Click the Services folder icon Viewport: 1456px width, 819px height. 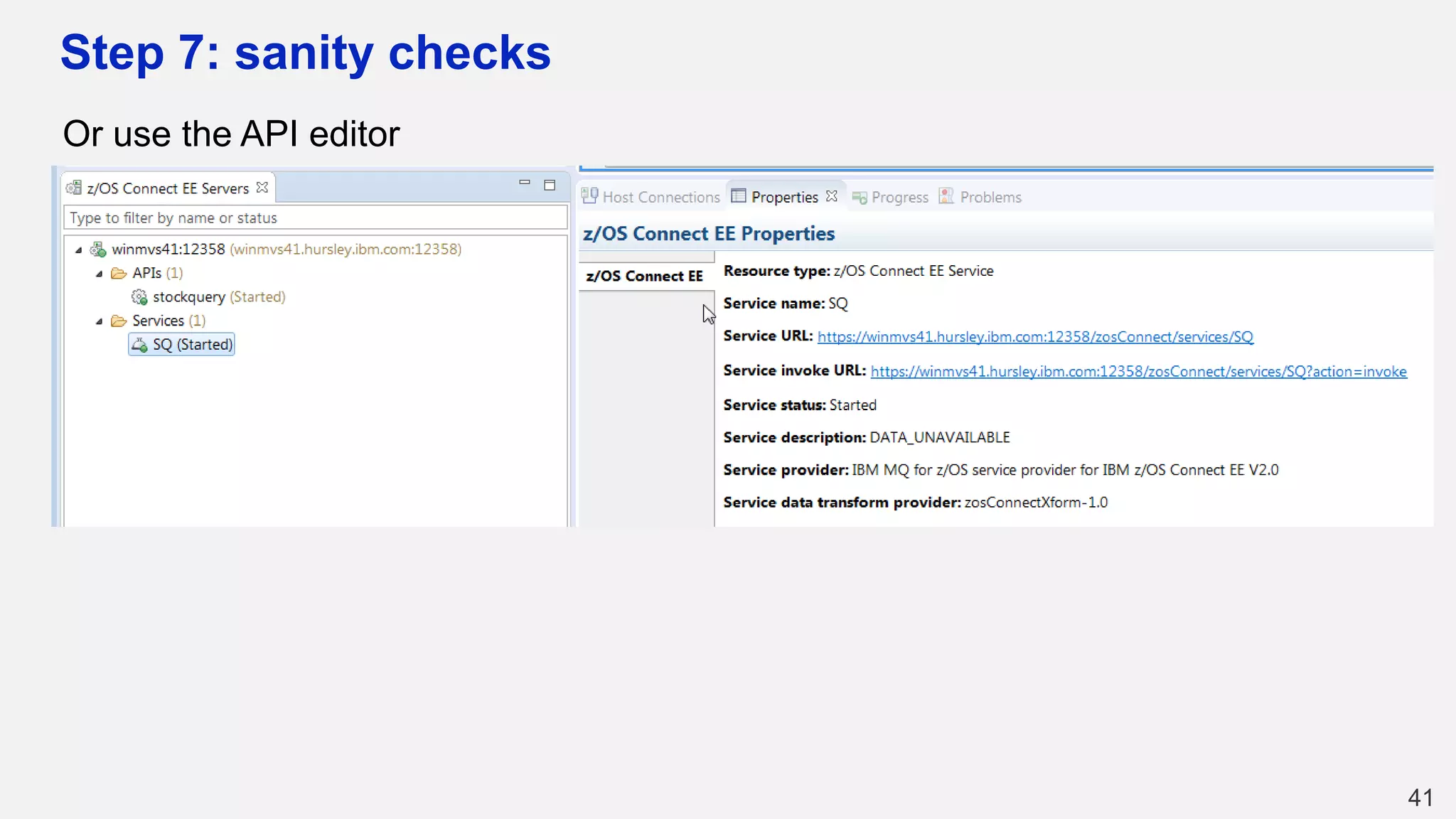click(119, 321)
